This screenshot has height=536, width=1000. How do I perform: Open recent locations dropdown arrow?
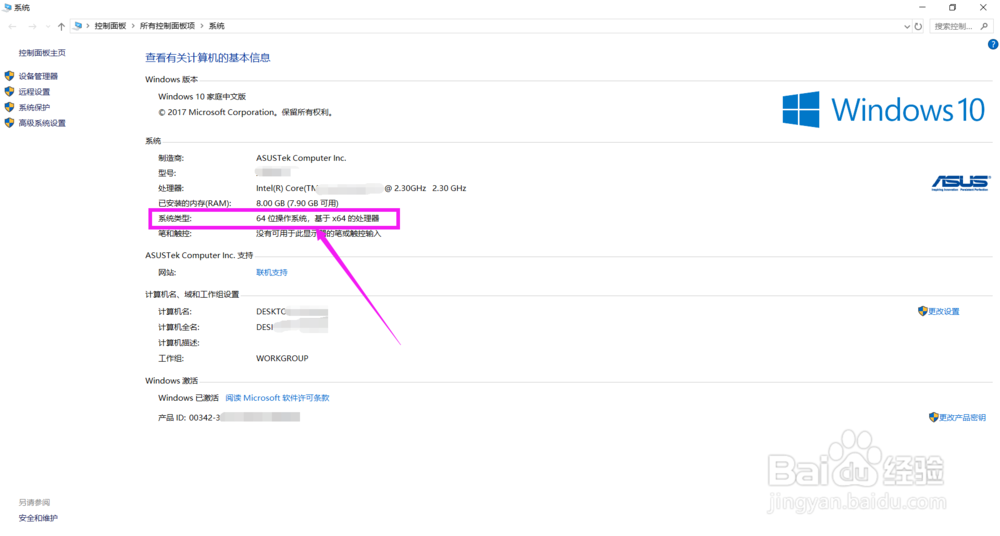coord(48,26)
